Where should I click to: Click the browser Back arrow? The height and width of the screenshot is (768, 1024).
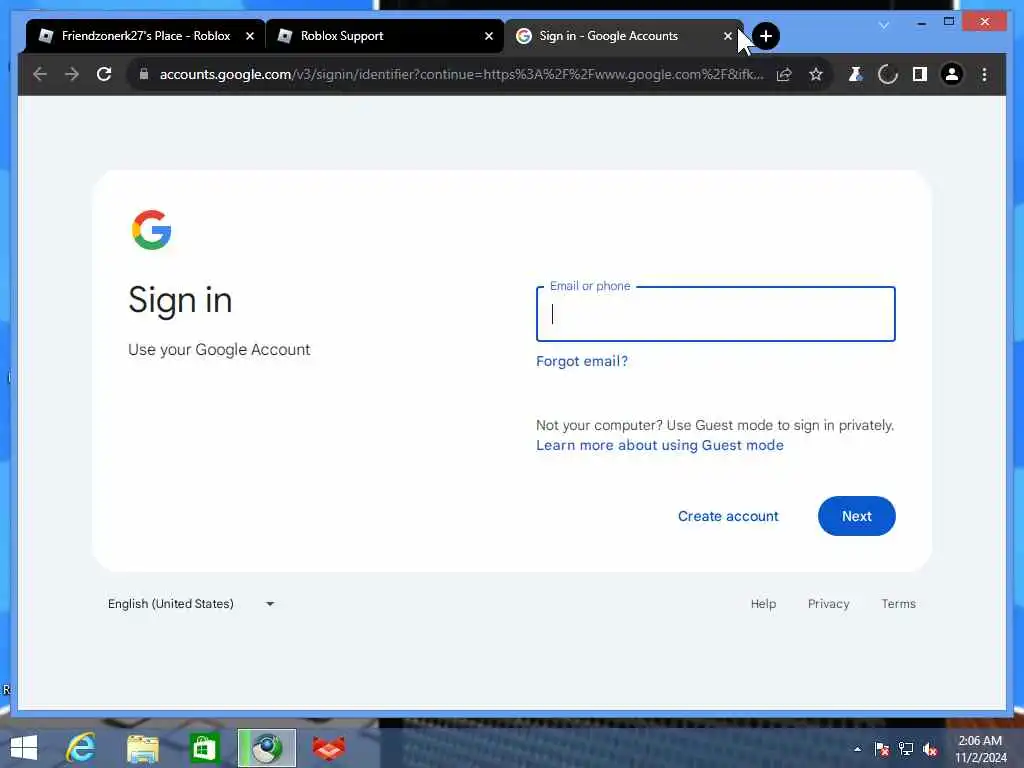pyautogui.click(x=40, y=74)
